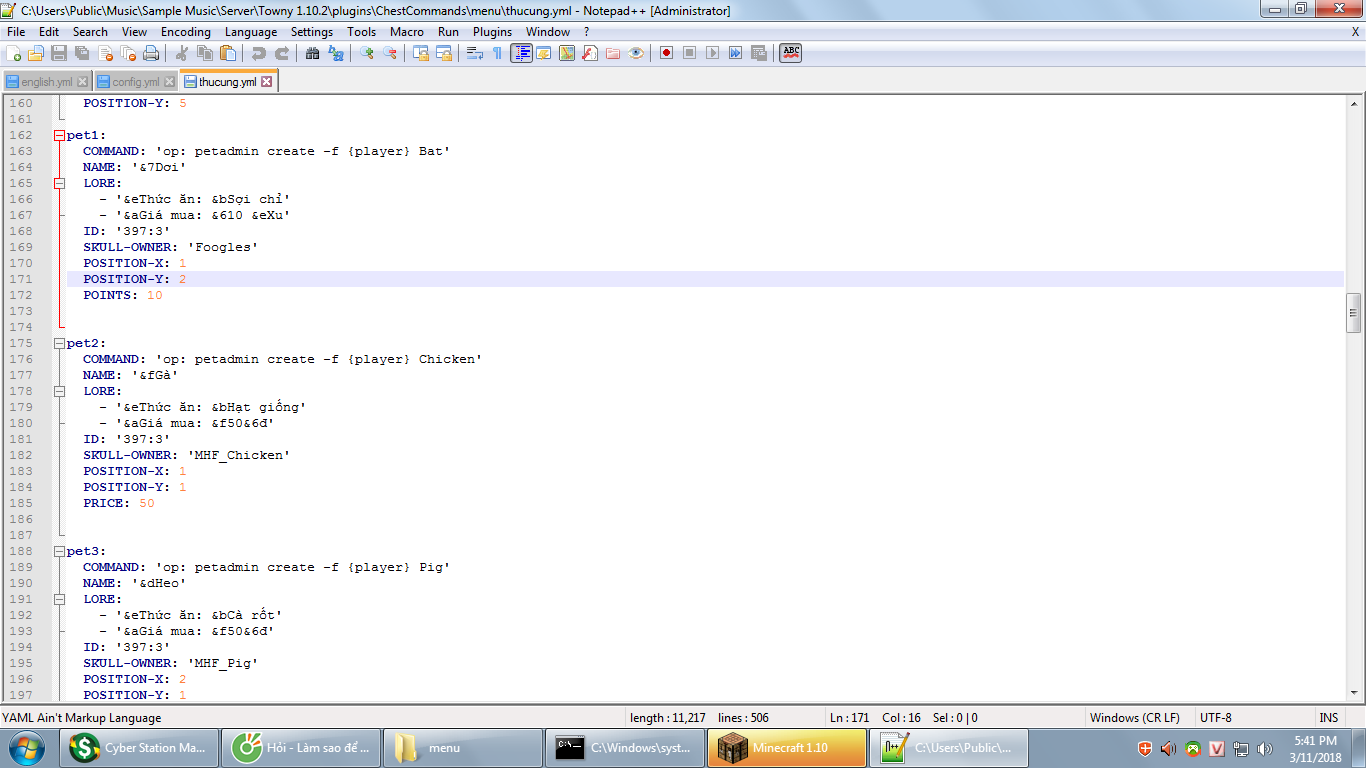1366x768 pixels.
Task: Click text SKULL-OWNER: 'MHF_Chicken'
Action: [186, 455]
